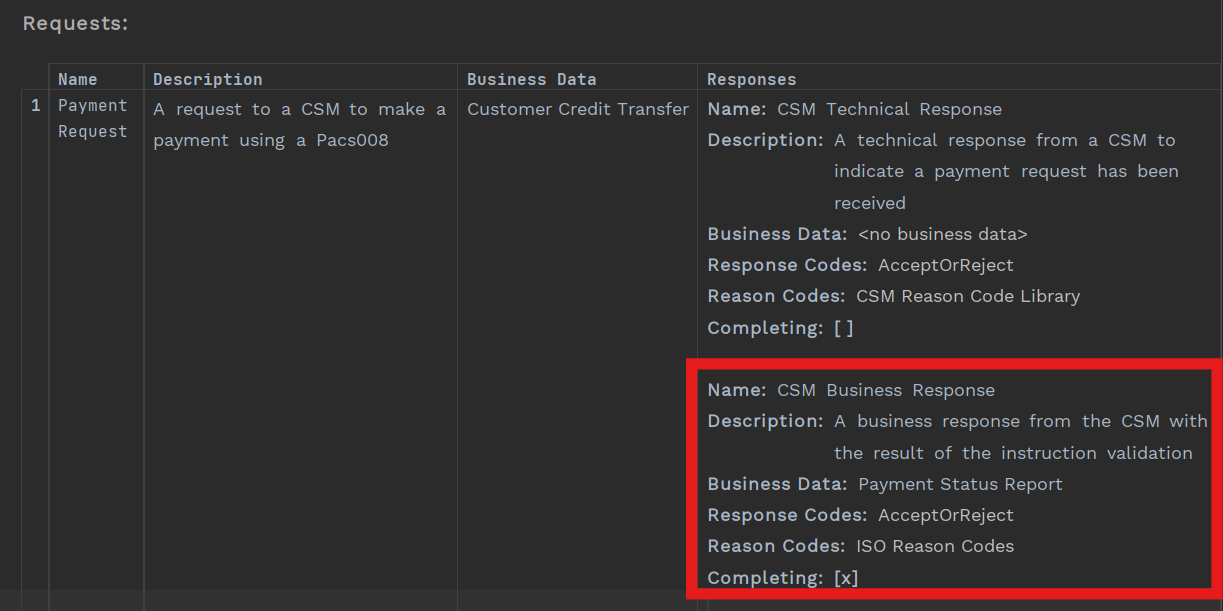The height and width of the screenshot is (611, 1223).
Task: Click the Pacs008 payment description text
Action: coord(299,125)
